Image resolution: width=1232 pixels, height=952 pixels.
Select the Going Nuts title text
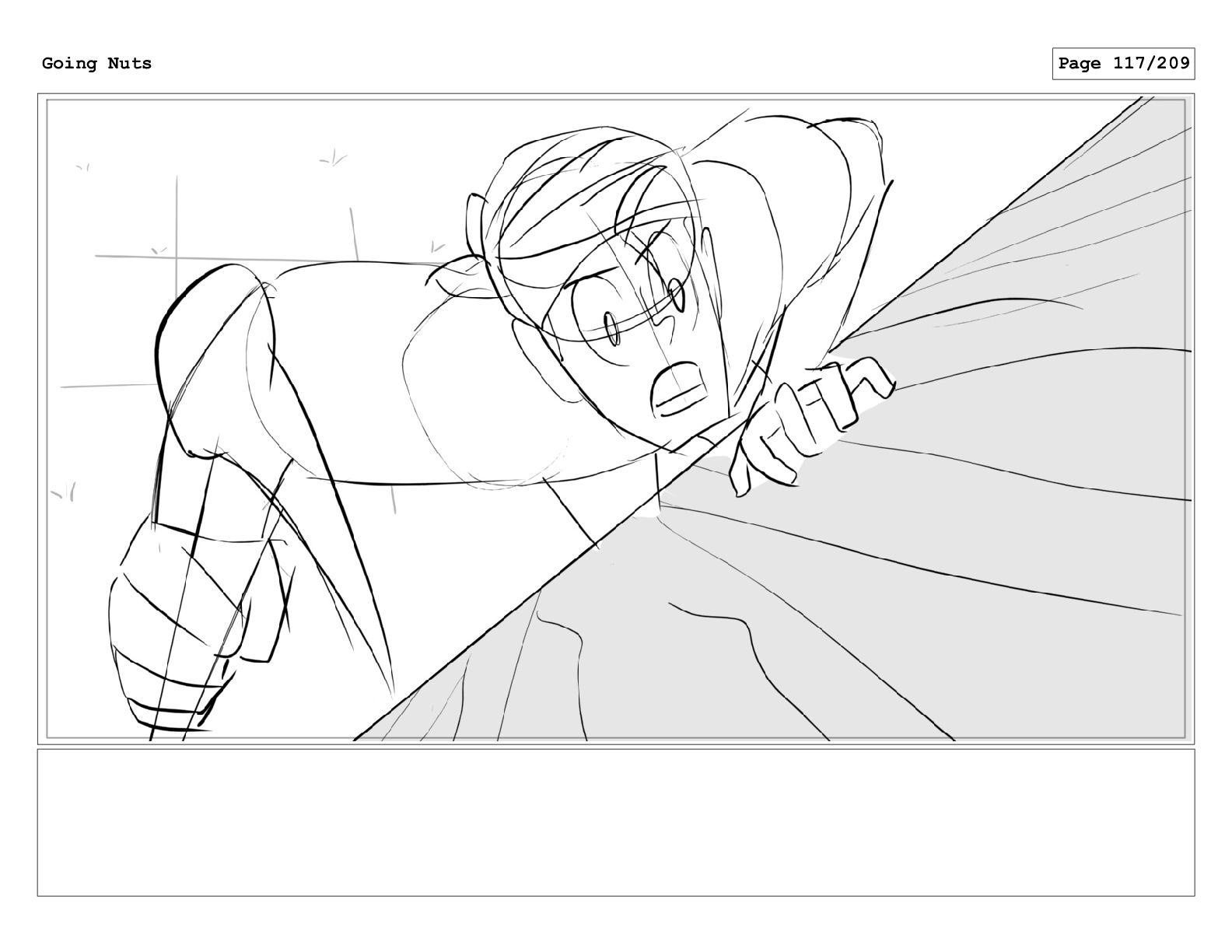(96, 64)
